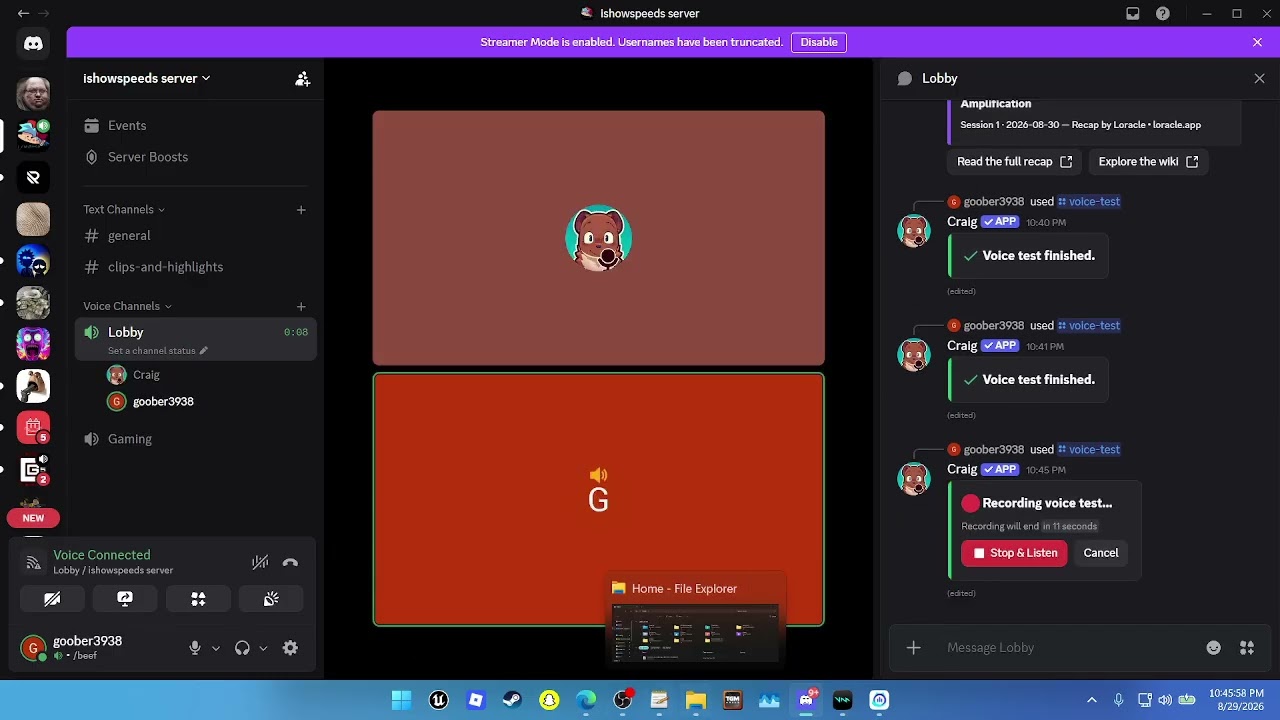Open the attachment plus button in chat
1280x720 pixels.
[913, 648]
